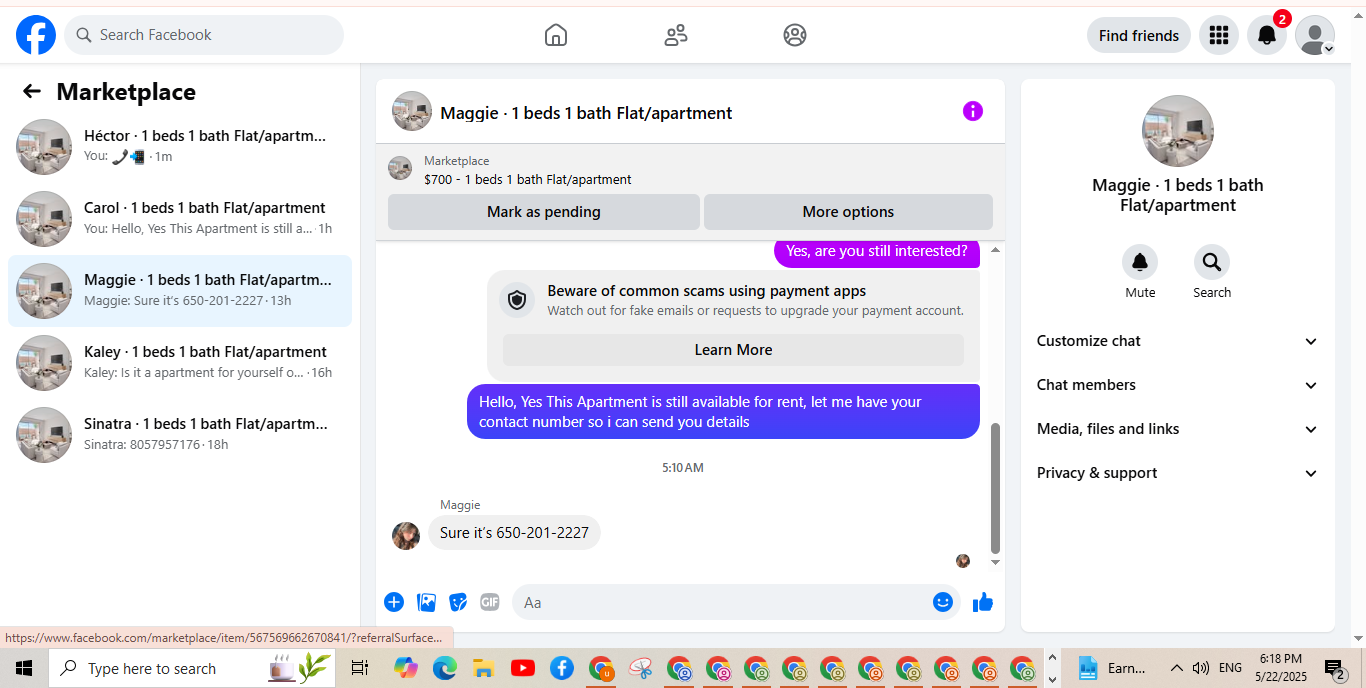The width and height of the screenshot is (1366, 688).
Task: Open the Héctor conversation
Action: click(180, 147)
